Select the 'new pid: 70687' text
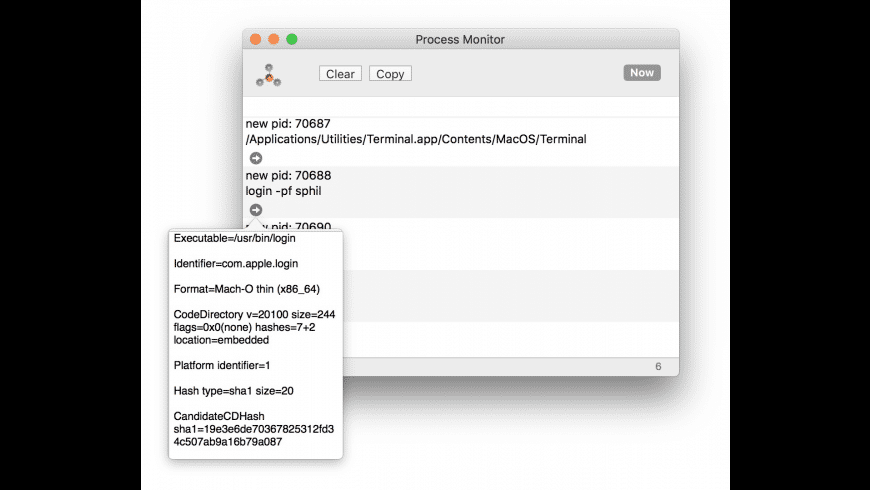The height and width of the screenshot is (490, 870). pyautogui.click(x=288, y=124)
